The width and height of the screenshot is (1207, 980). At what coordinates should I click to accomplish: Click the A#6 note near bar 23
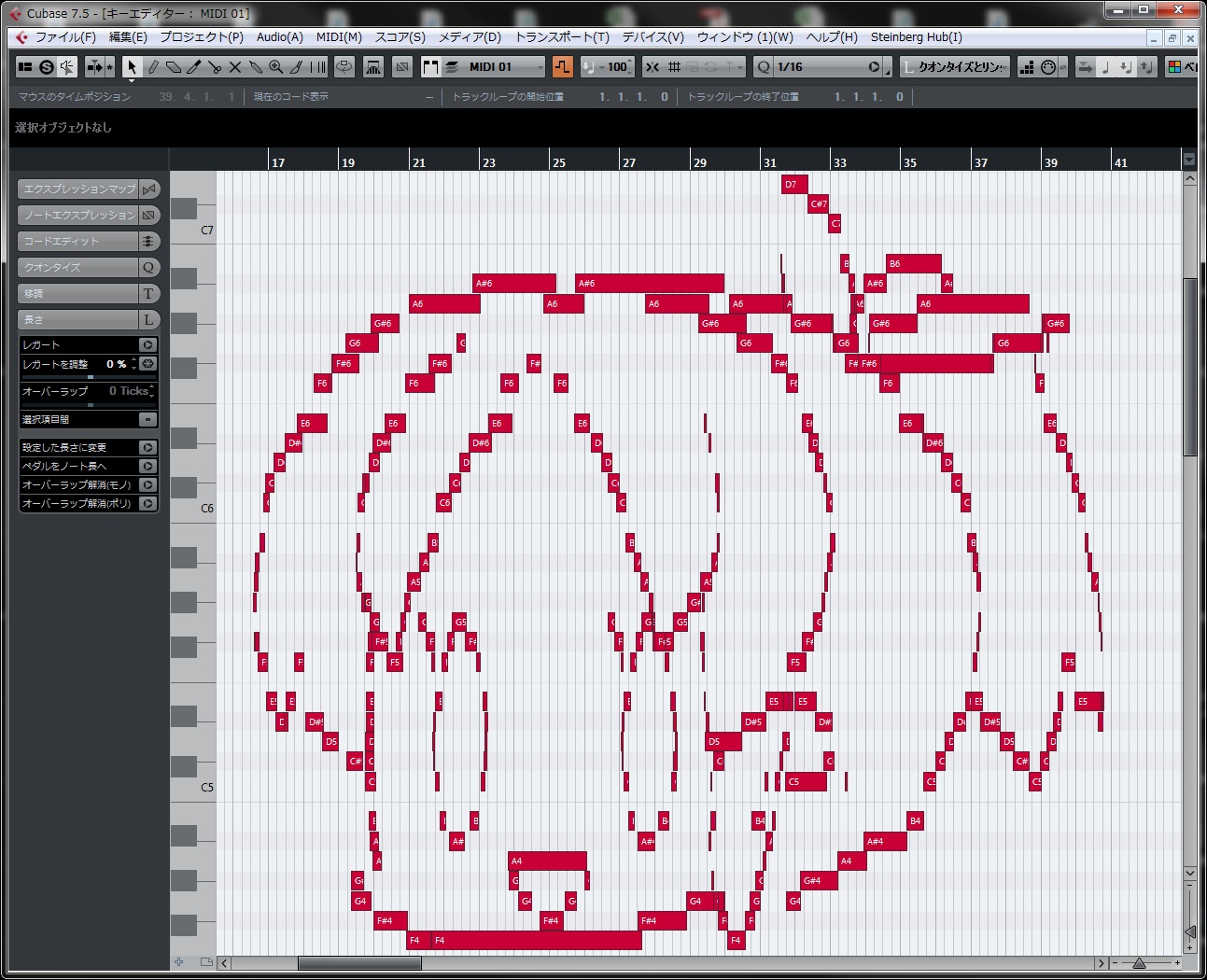[513, 283]
